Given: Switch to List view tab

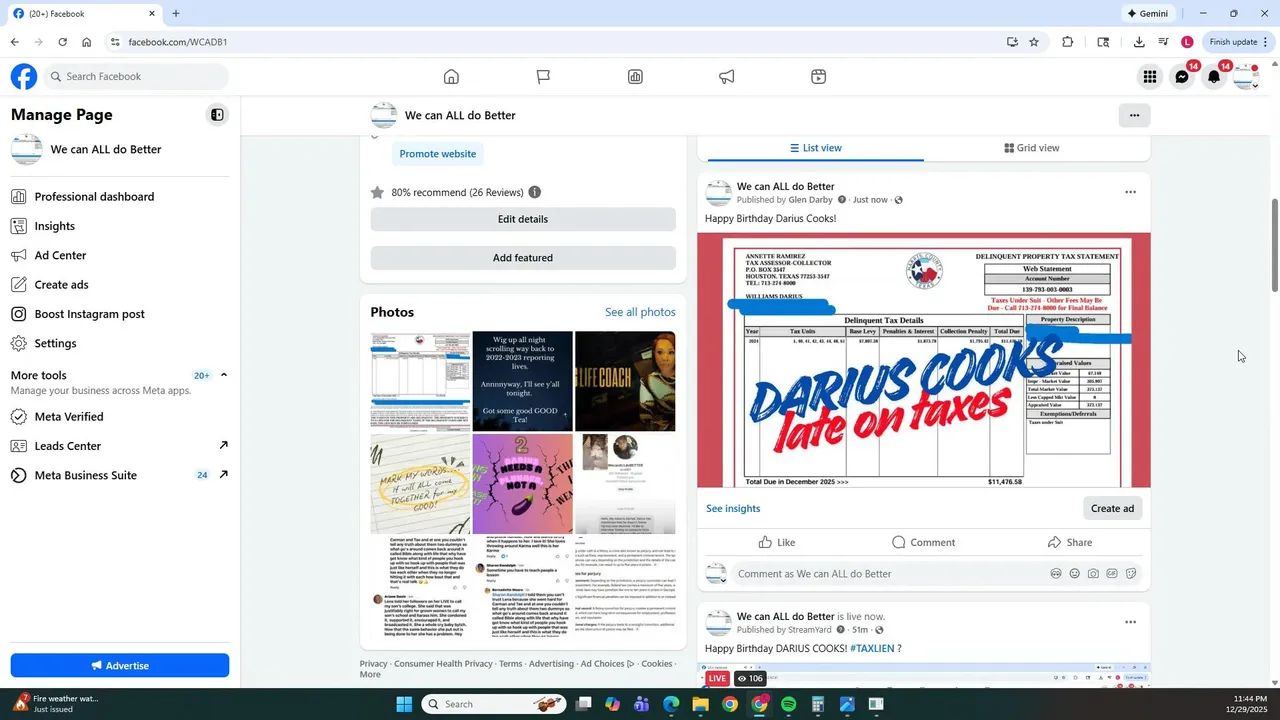Looking at the screenshot, I should click(816, 148).
